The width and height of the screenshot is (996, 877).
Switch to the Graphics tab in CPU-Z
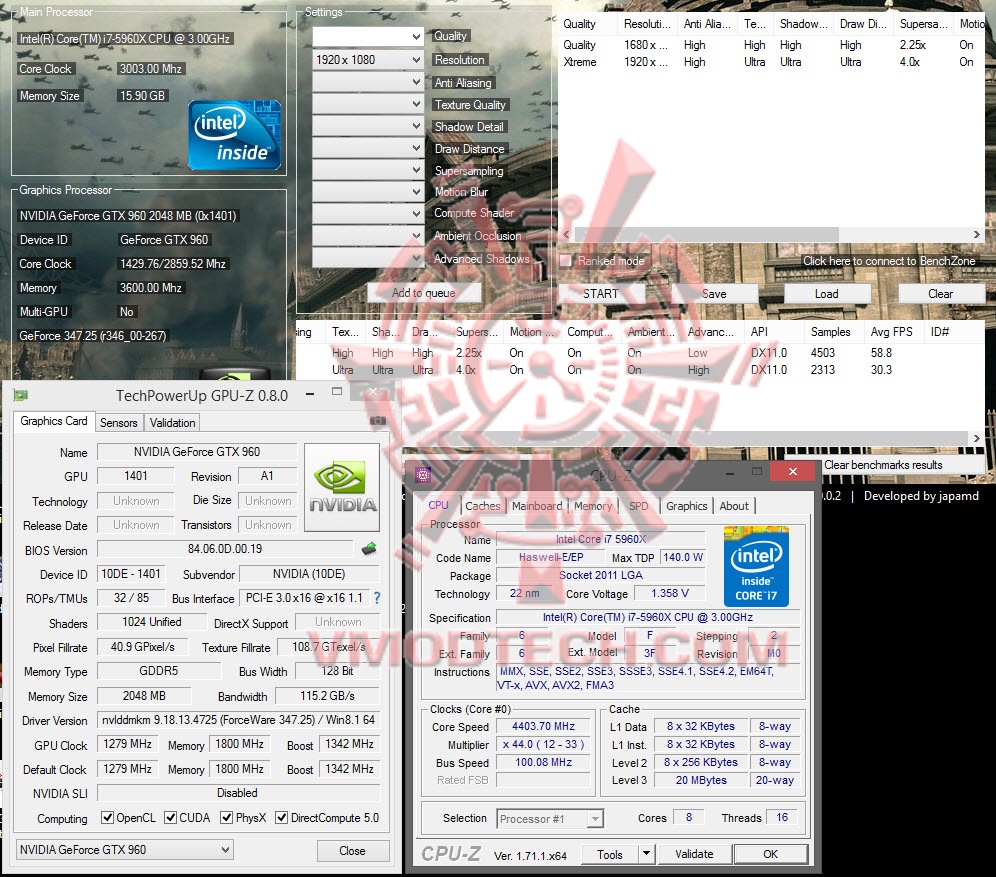coord(687,506)
